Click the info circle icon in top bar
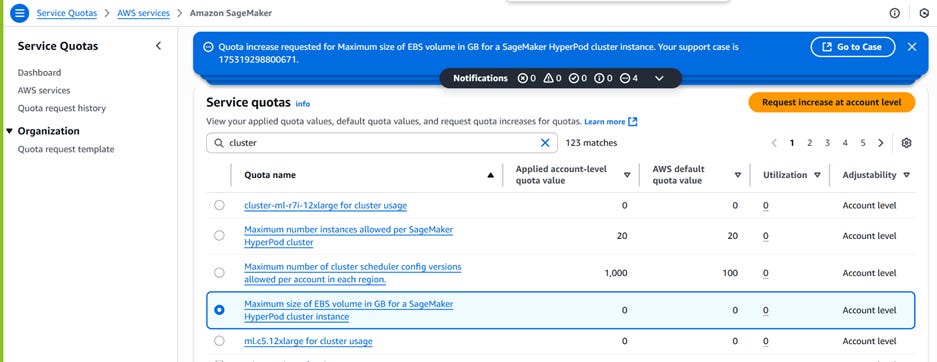 tap(895, 13)
